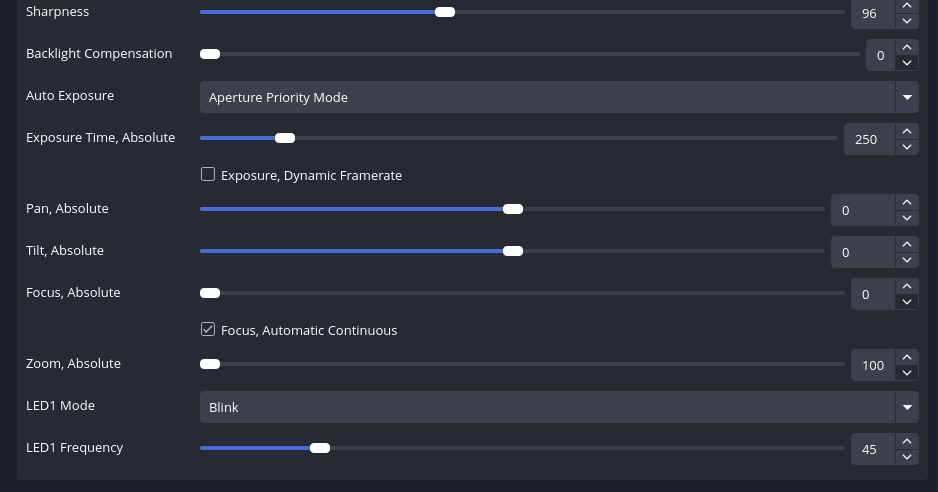Increase Focus, Absolute with up arrow

coord(907,286)
